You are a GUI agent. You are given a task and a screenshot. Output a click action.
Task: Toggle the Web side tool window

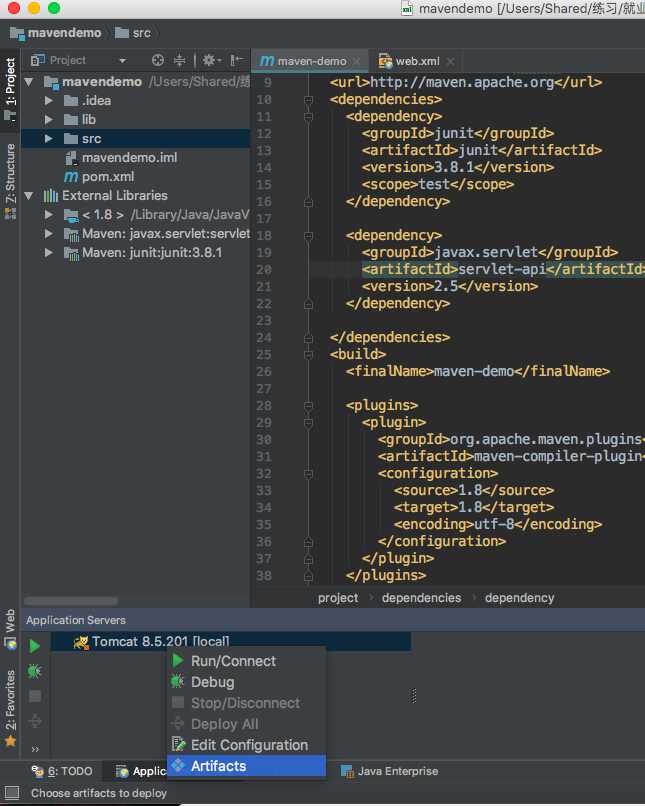[10, 629]
